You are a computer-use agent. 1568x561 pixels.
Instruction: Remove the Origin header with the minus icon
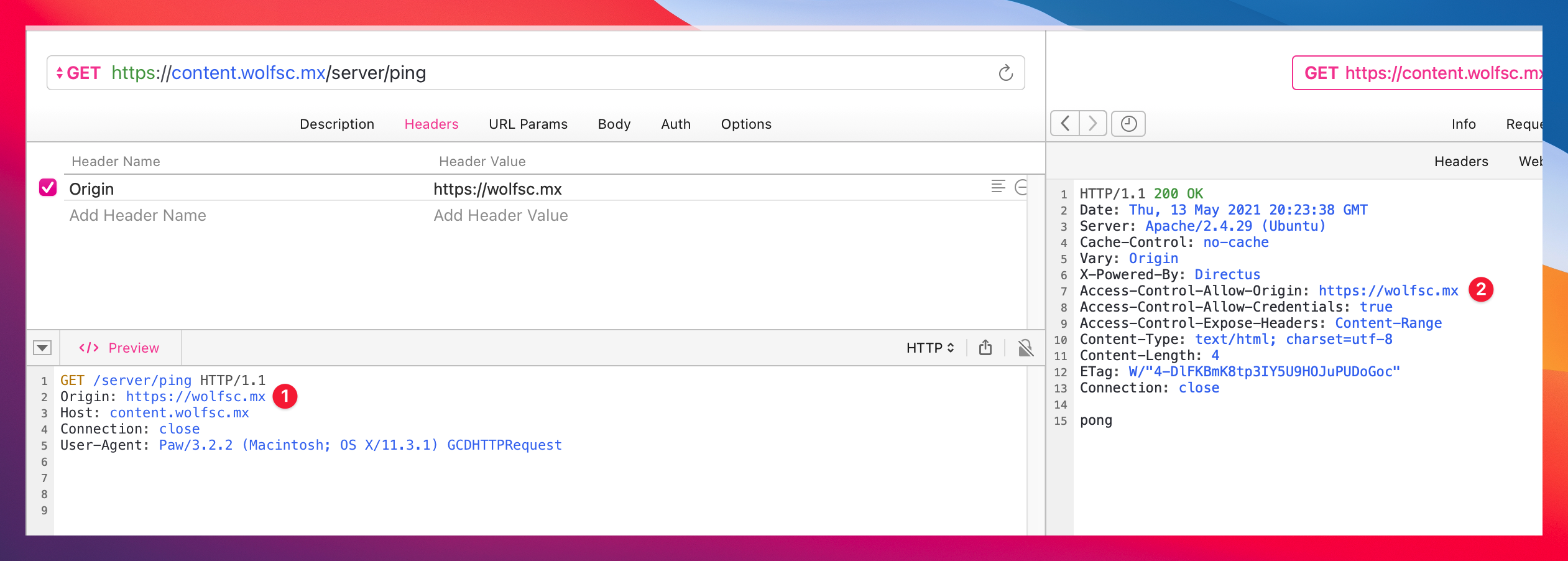pos(1022,185)
